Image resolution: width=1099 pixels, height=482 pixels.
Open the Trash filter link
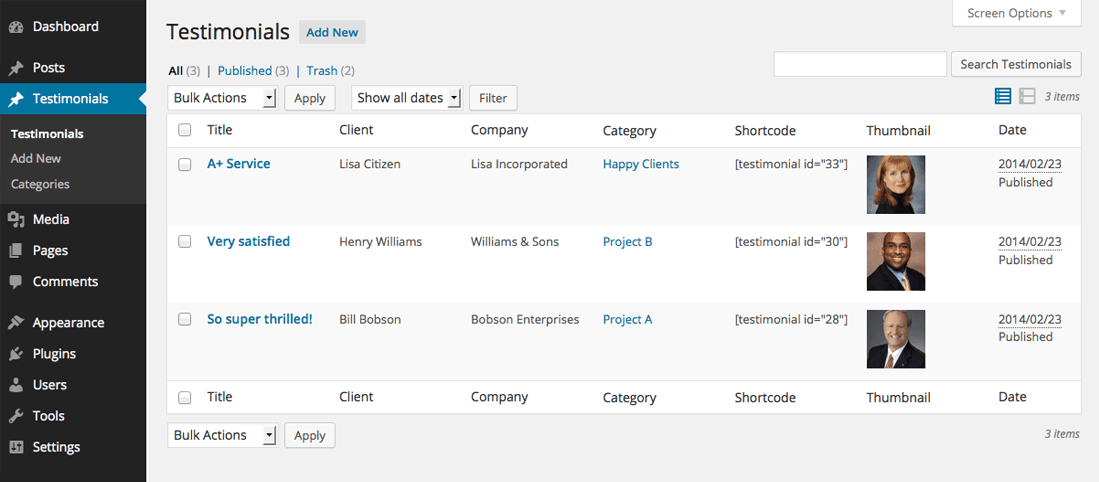322,71
